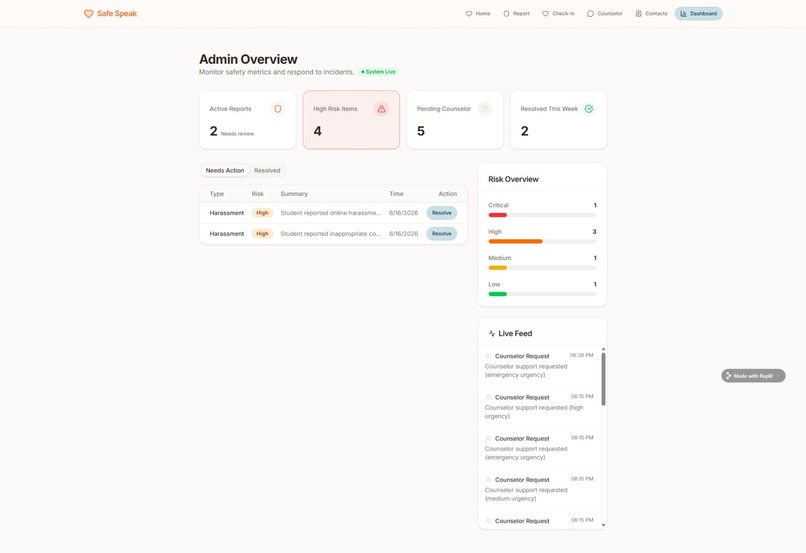Switch to the Needs Action tab
The width and height of the screenshot is (806, 553).
[225, 171]
